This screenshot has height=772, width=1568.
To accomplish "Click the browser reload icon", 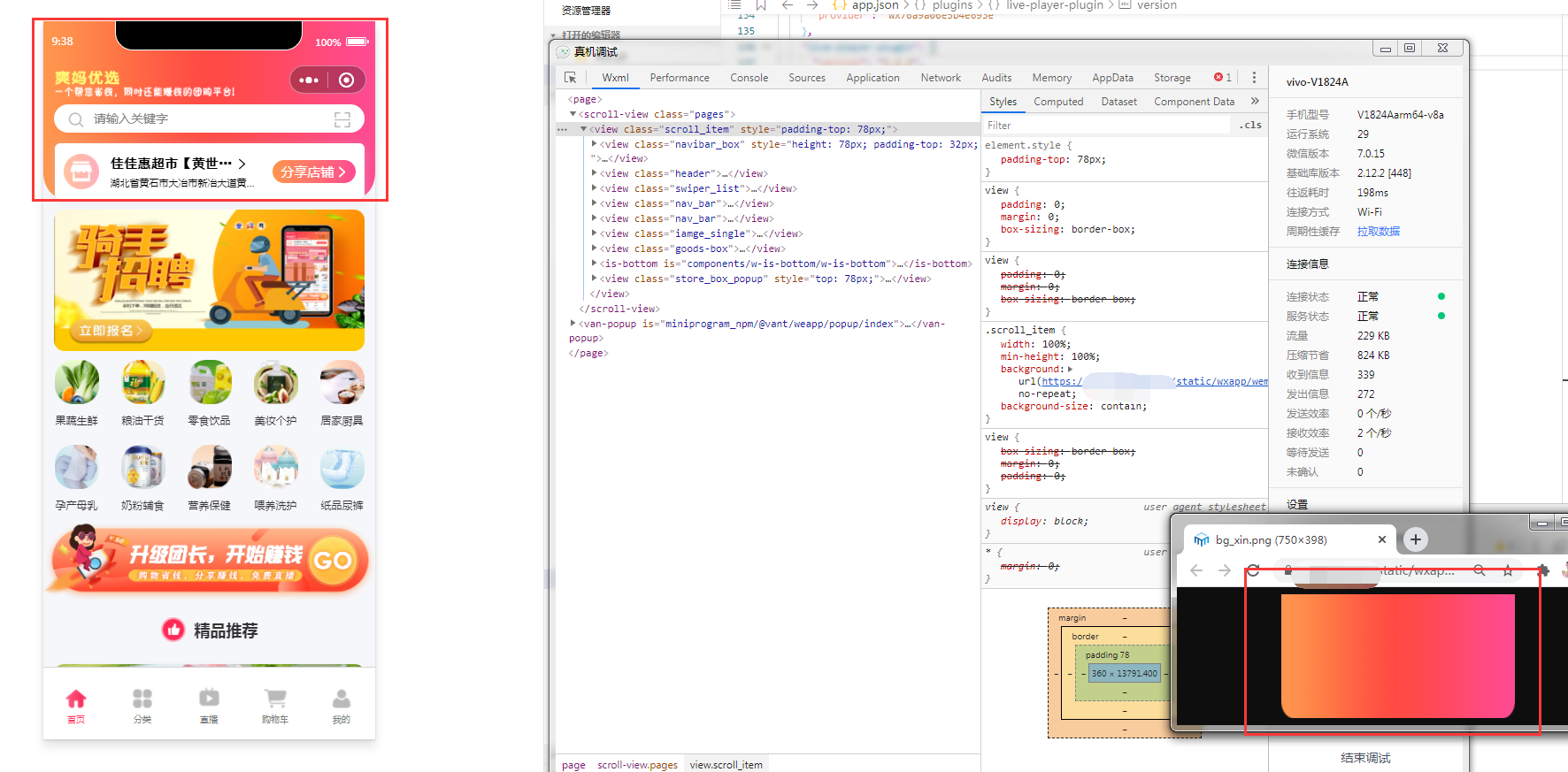I will pyautogui.click(x=1253, y=570).
